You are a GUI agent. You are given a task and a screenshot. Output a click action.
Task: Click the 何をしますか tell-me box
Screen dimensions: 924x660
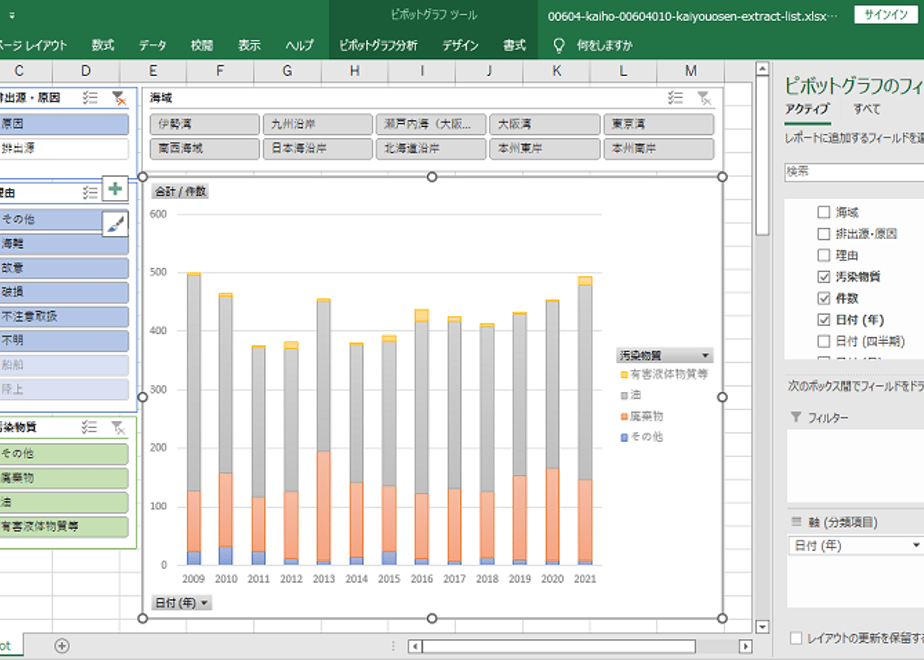pyautogui.click(x=605, y=45)
